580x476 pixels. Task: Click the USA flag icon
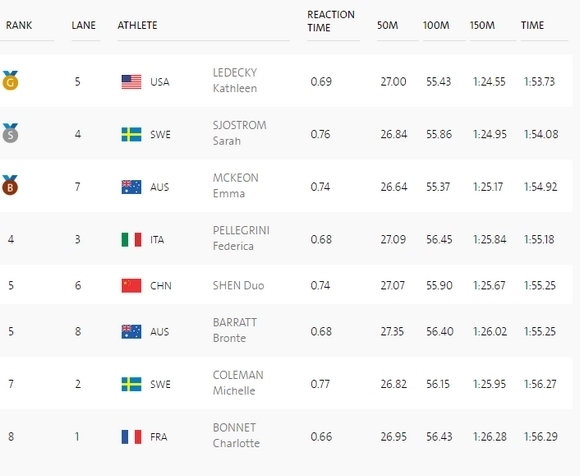[131, 82]
